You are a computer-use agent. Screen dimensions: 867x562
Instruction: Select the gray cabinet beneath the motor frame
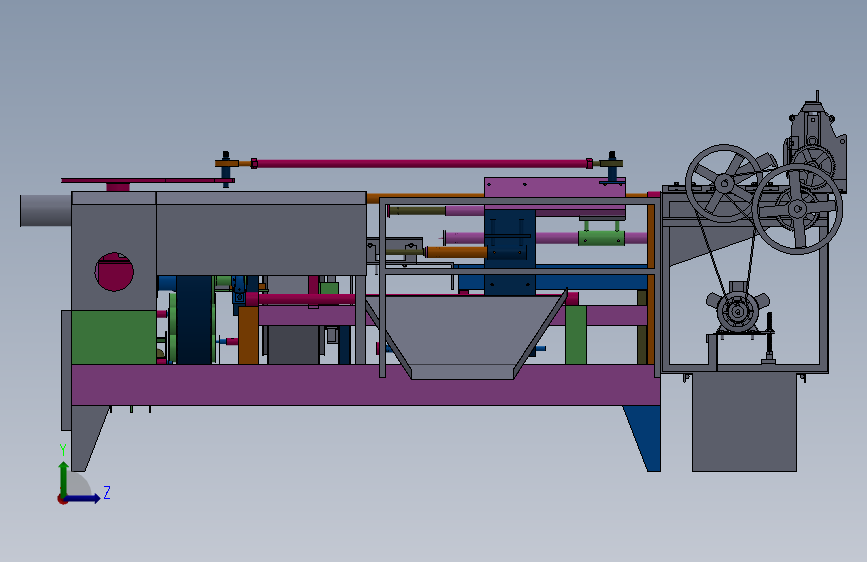744,423
